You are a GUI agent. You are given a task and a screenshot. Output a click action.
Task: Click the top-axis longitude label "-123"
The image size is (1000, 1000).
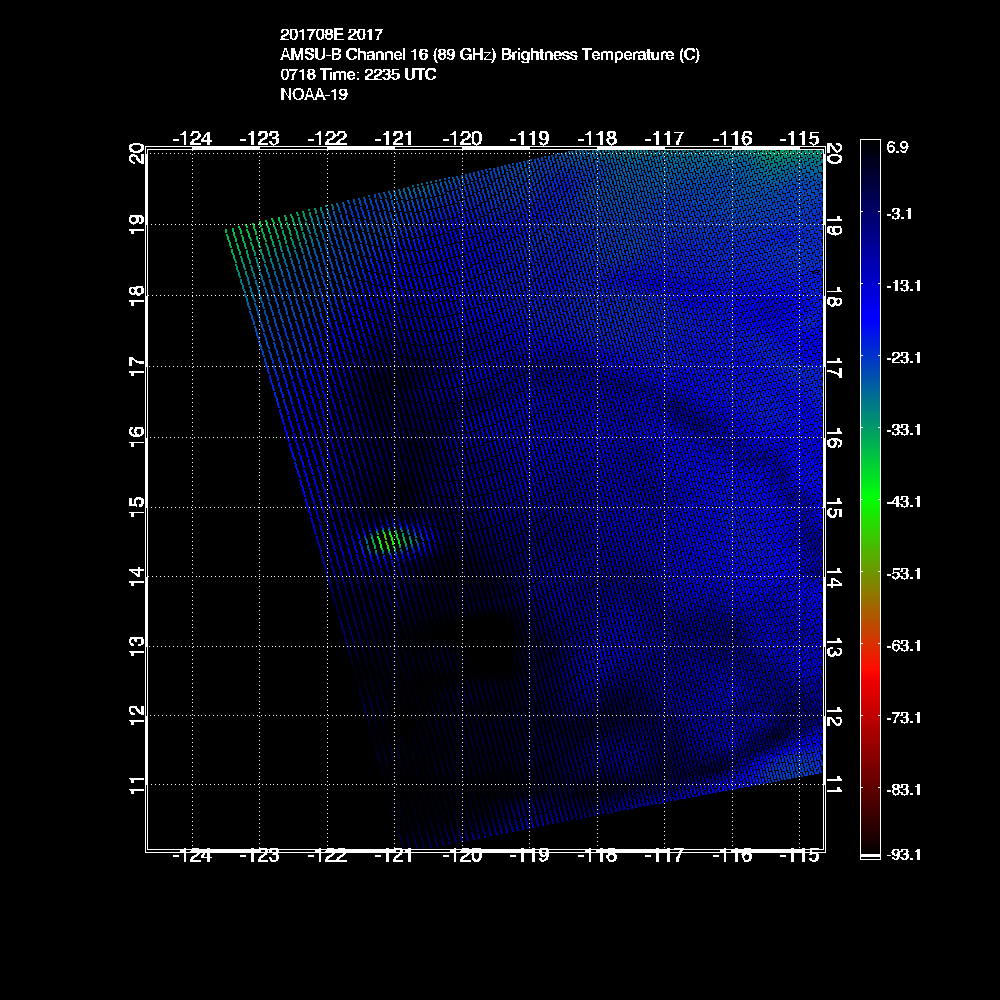pyautogui.click(x=260, y=138)
